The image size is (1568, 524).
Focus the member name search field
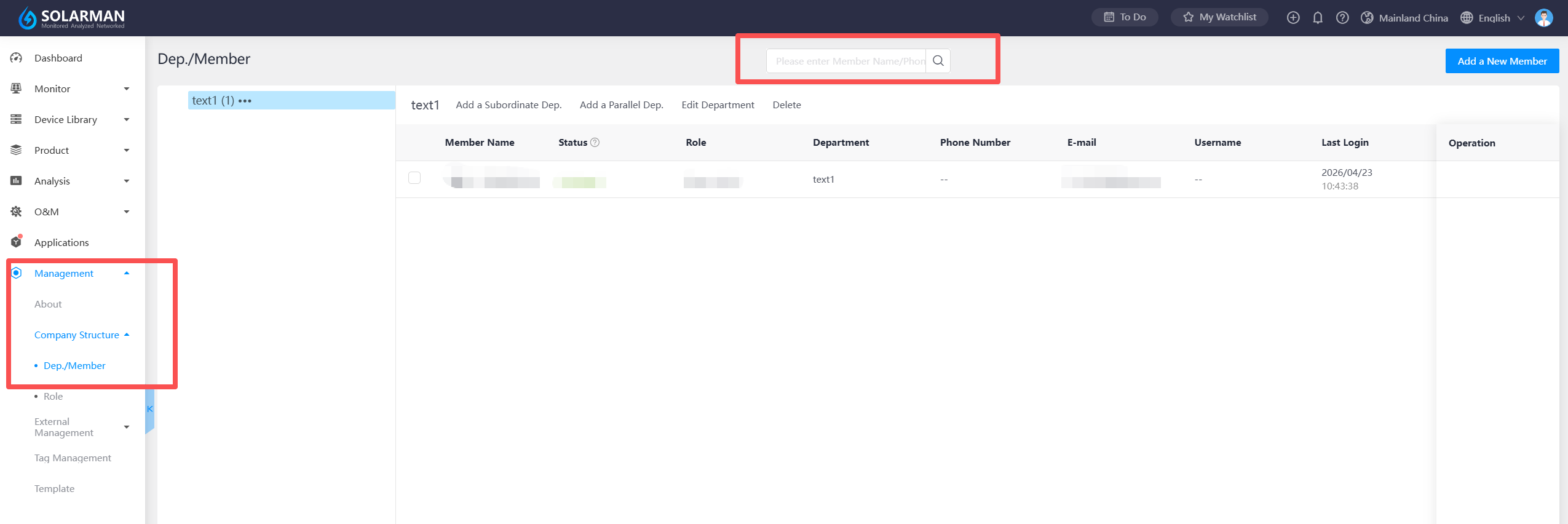coord(847,61)
